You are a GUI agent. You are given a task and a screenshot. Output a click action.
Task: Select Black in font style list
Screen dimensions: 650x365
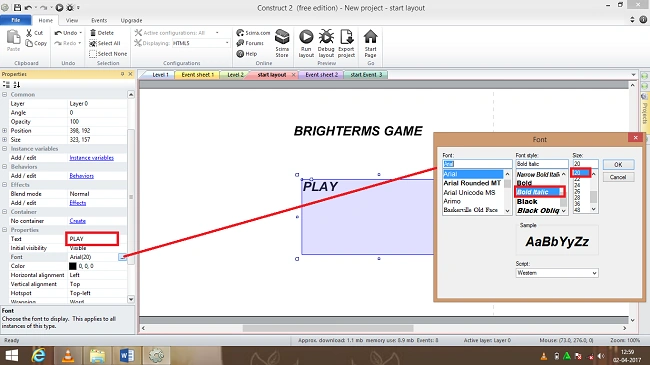527,202
